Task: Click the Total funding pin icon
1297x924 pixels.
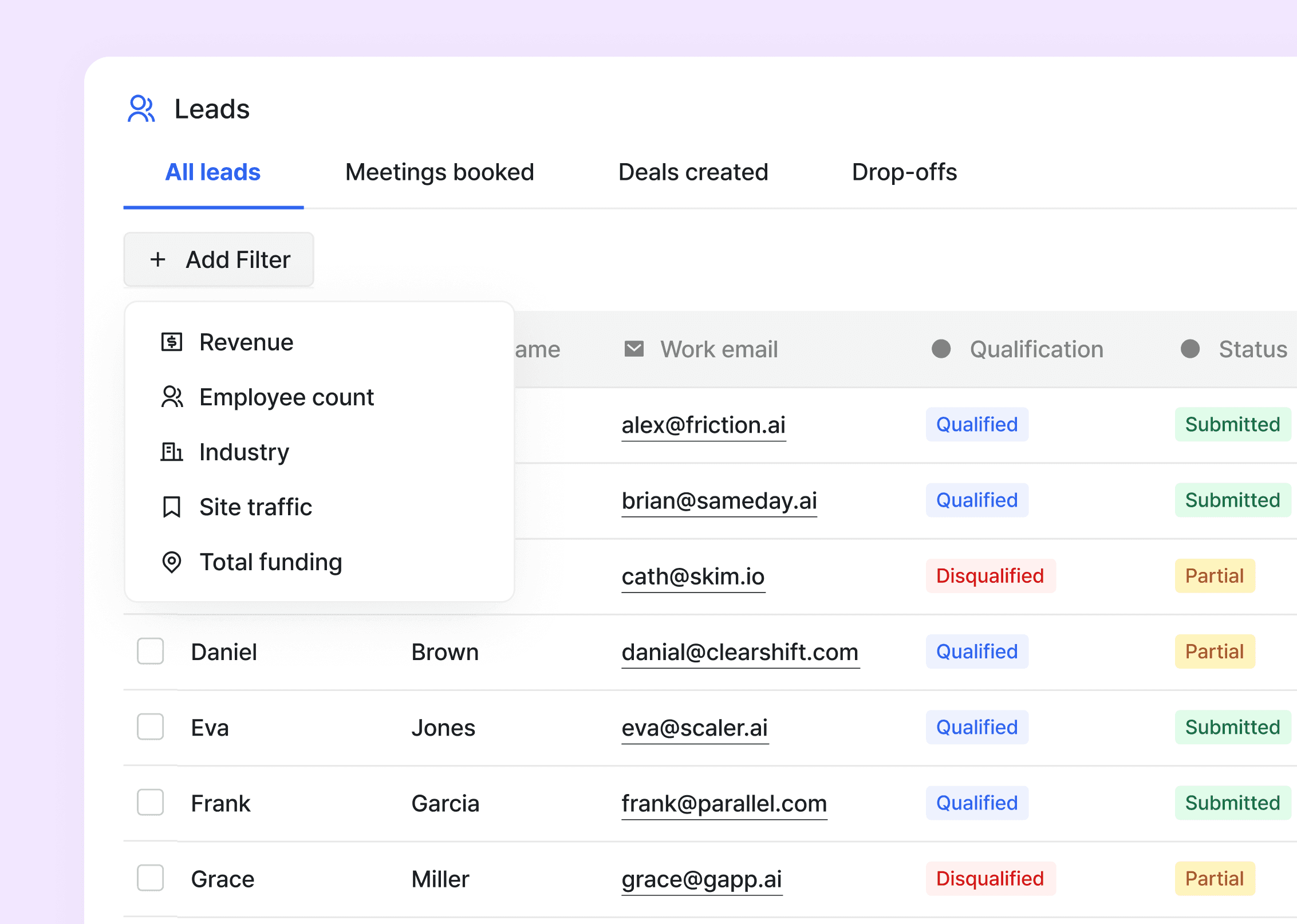Action: tap(171, 562)
